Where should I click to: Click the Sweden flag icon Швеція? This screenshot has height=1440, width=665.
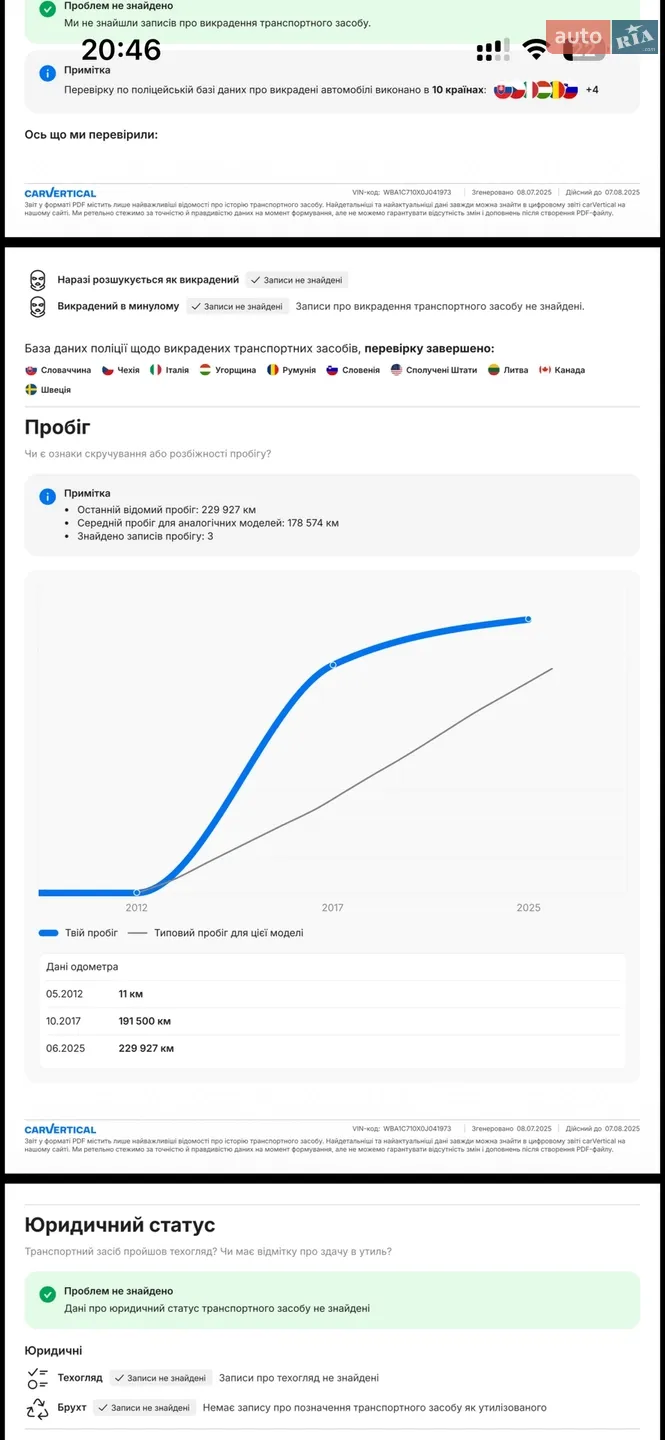point(31,390)
